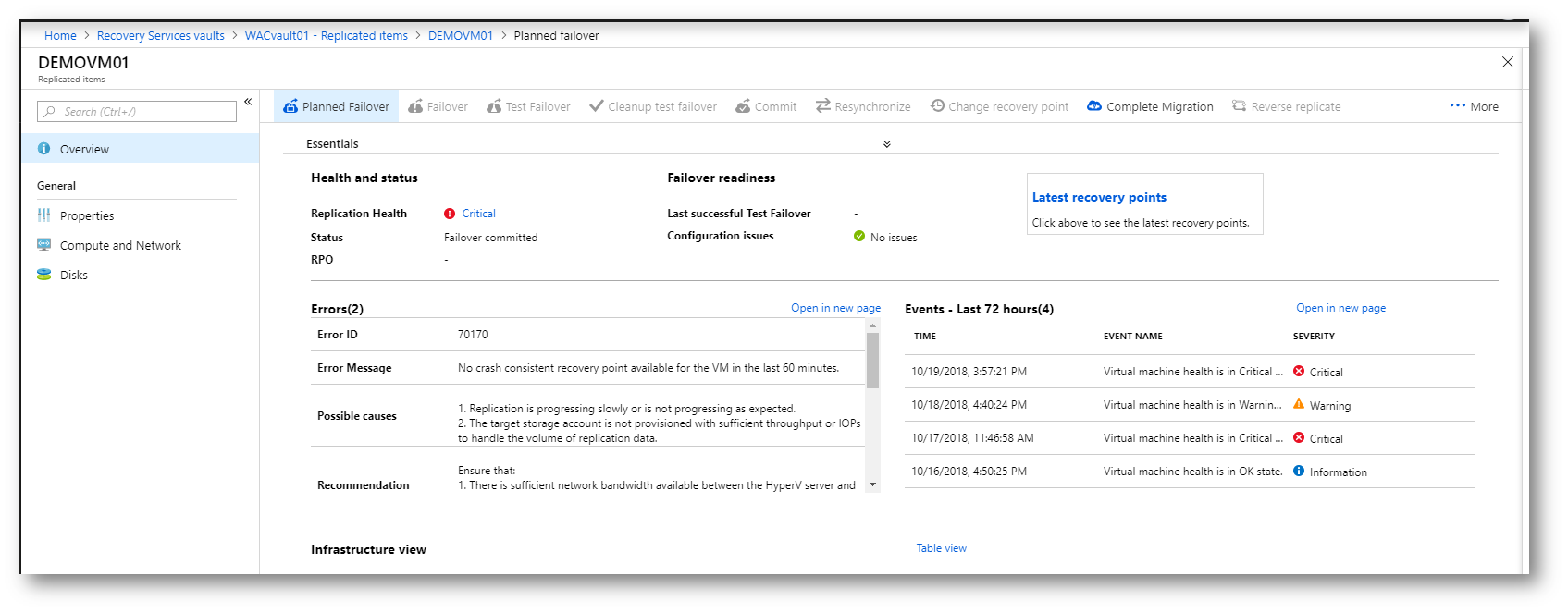This screenshot has height=613, width=1568.
Task: Switch to Table view link
Action: point(942,548)
